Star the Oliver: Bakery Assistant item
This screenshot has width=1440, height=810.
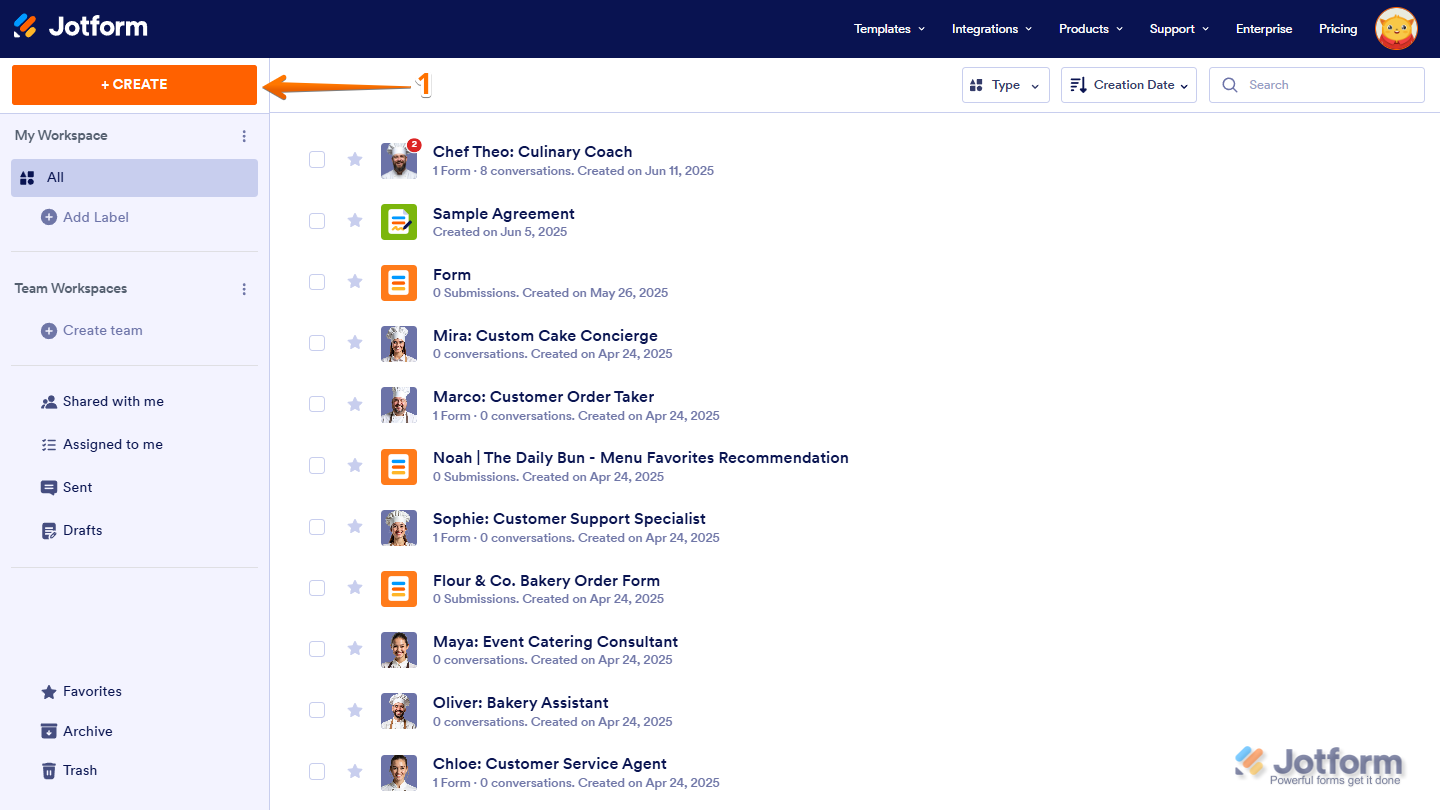355,710
